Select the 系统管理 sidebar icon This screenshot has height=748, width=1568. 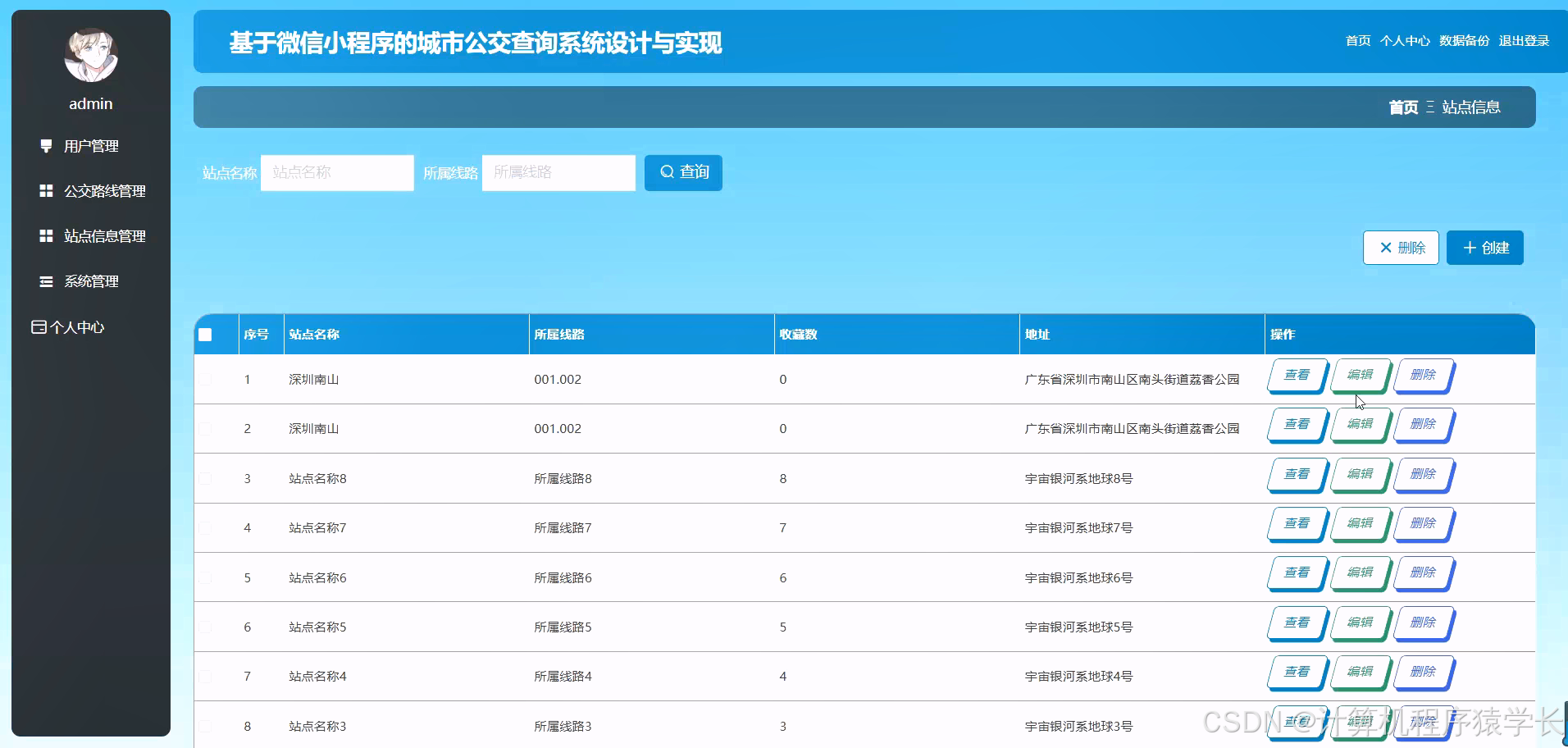[x=45, y=280]
